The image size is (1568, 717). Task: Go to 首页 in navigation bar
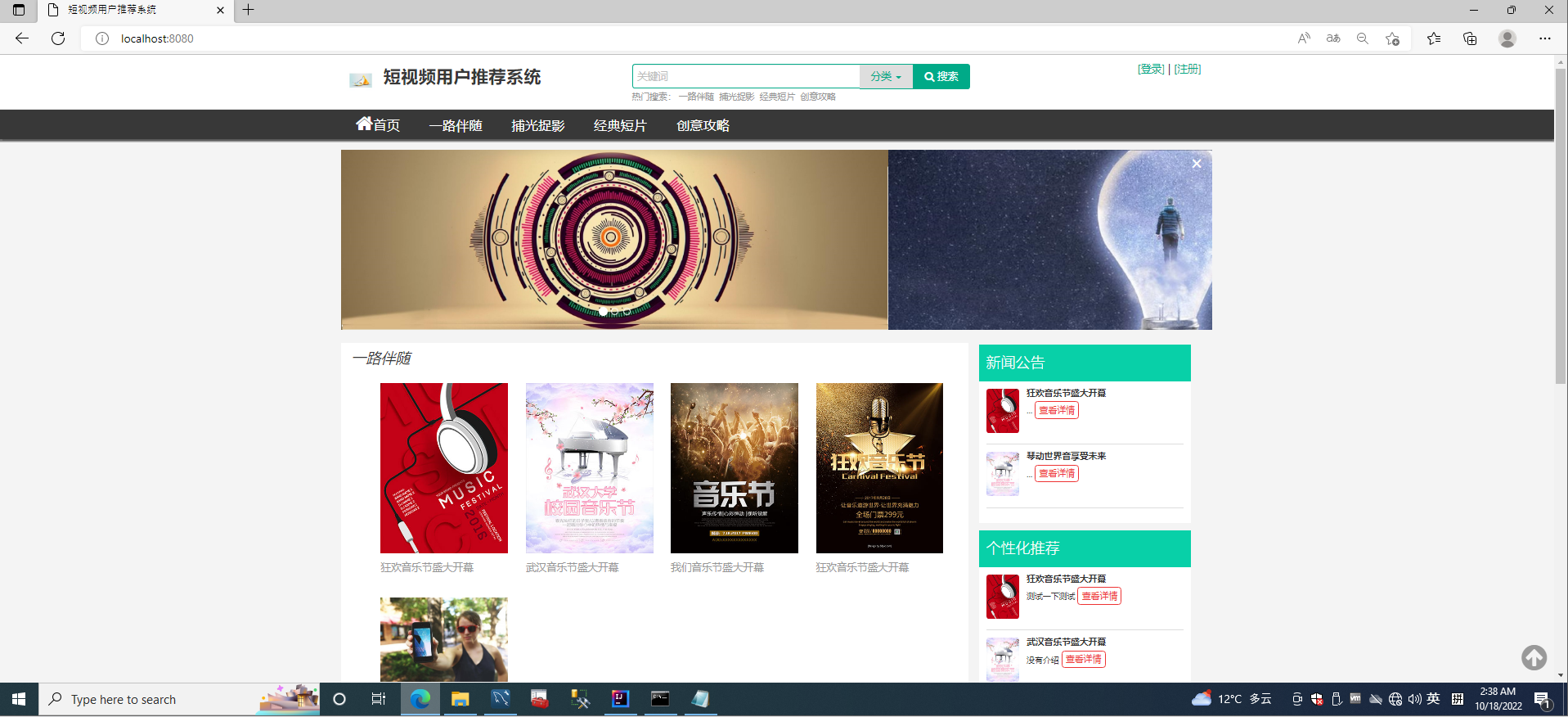pos(378,124)
